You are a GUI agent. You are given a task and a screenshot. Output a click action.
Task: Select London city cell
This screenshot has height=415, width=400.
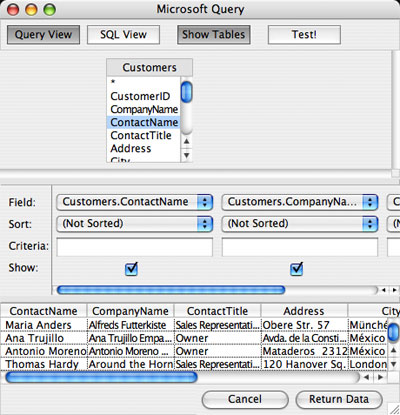pyautogui.click(x=368, y=364)
